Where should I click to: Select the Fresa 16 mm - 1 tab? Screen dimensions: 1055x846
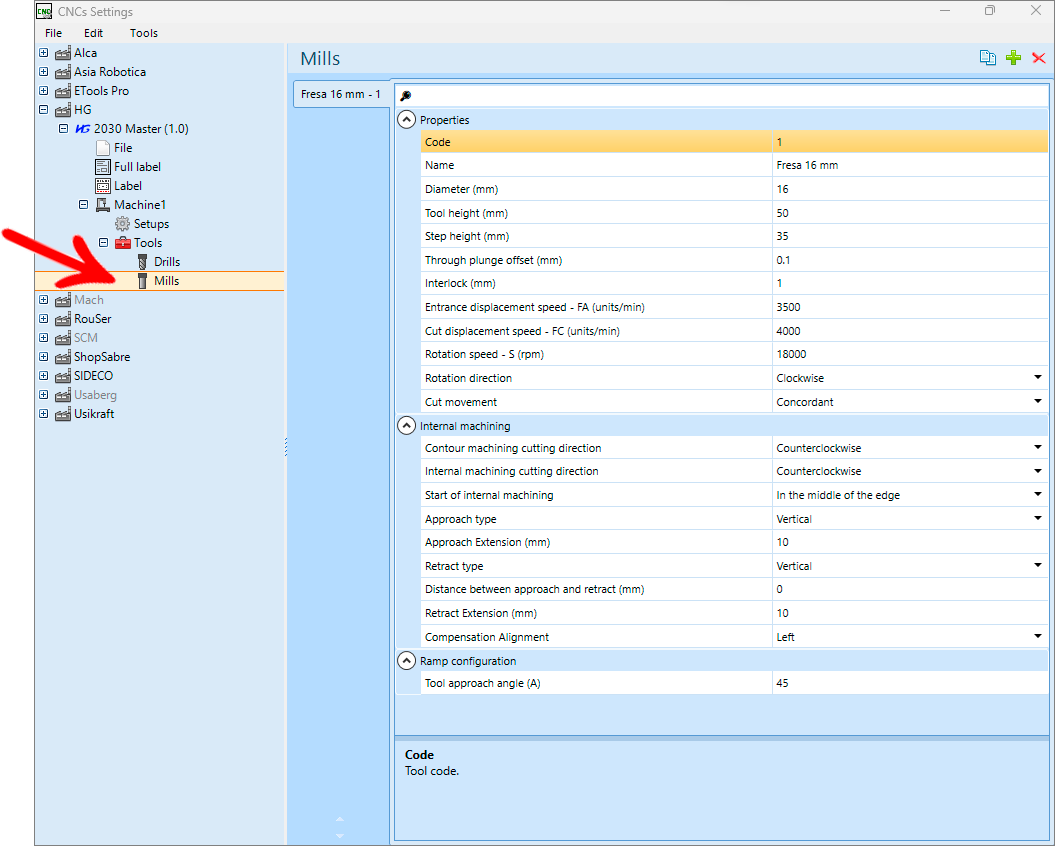341,94
